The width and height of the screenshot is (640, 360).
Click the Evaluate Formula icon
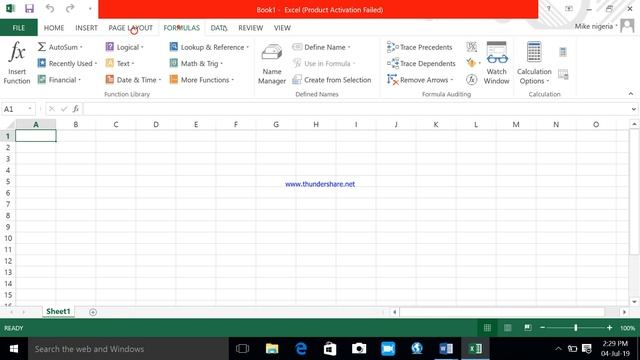(x=471, y=79)
